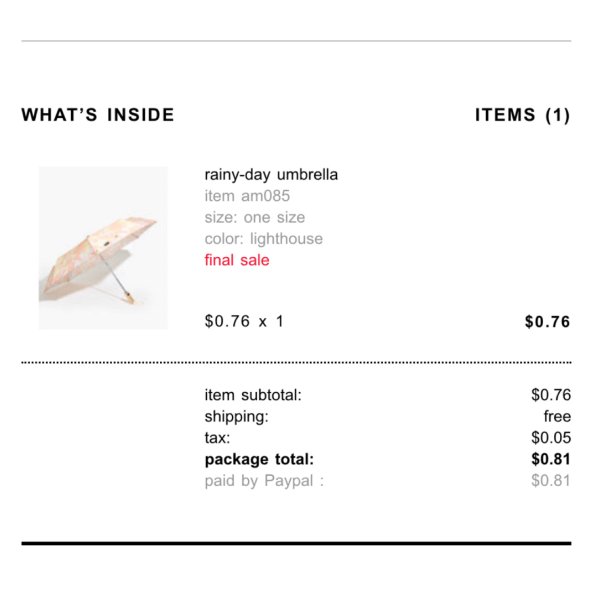Click the shipping label
This screenshot has width=600, height=600.
pyautogui.click(x=236, y=417)
